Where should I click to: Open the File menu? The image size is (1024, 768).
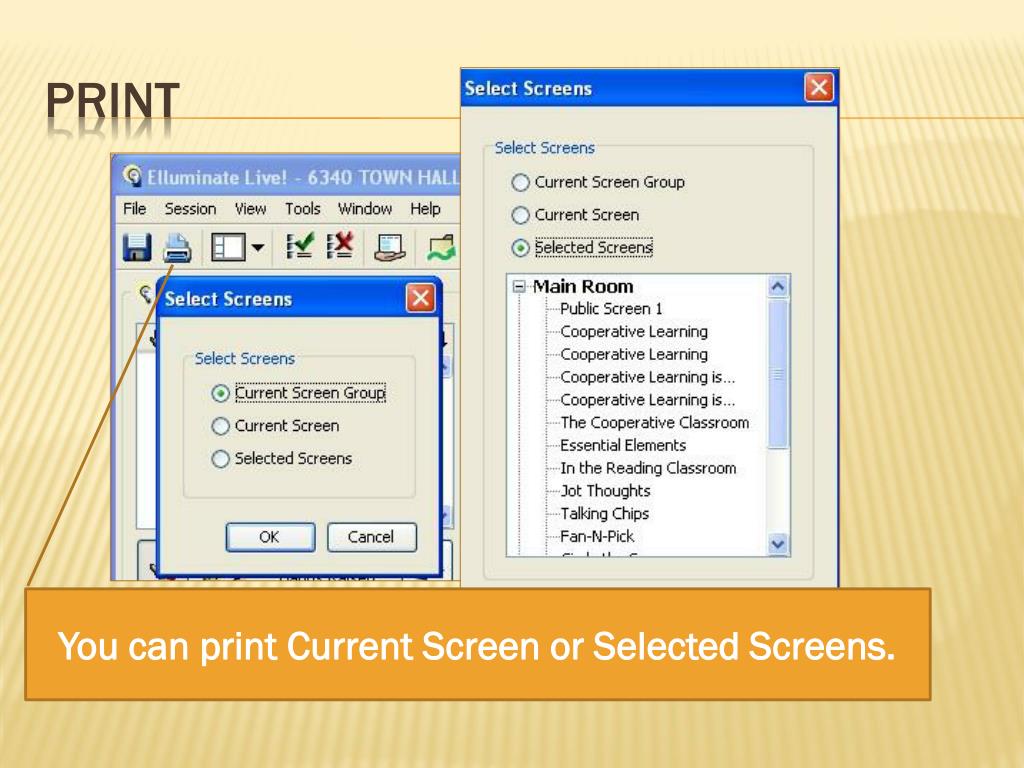[135, 209]
